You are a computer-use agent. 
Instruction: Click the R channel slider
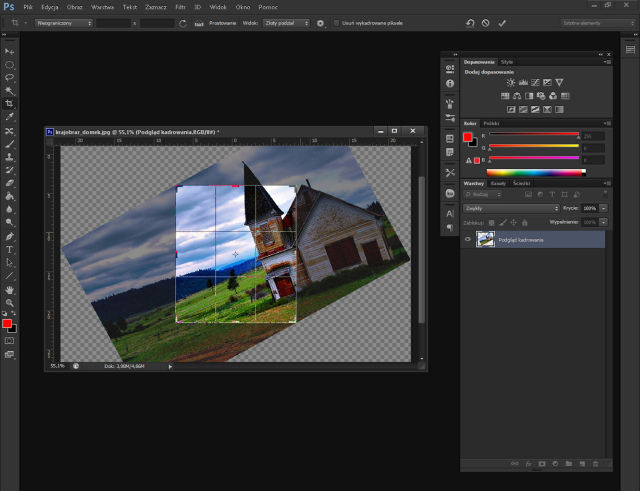(x=534, y=134)
